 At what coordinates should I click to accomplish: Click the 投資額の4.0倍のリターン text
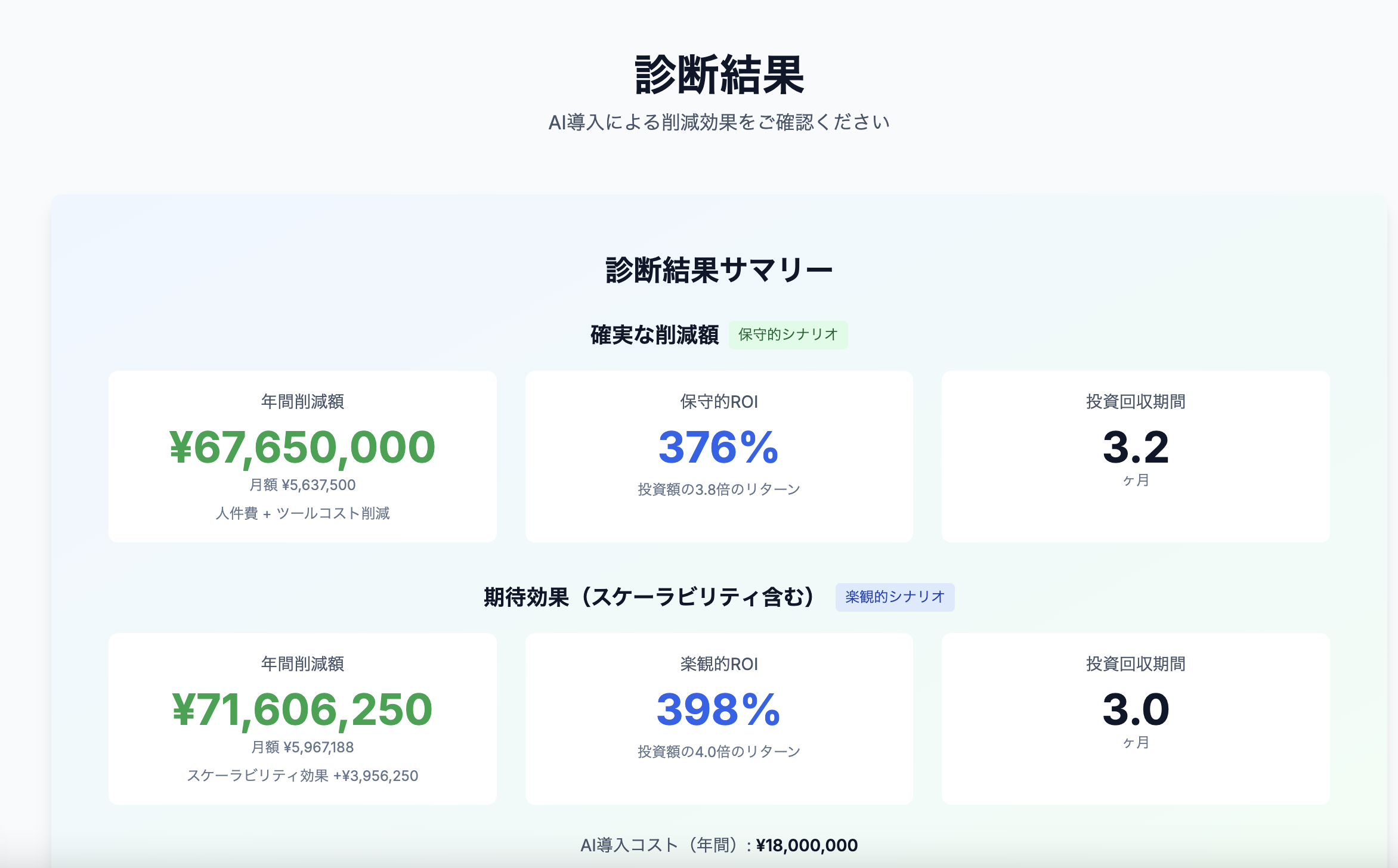718,751
